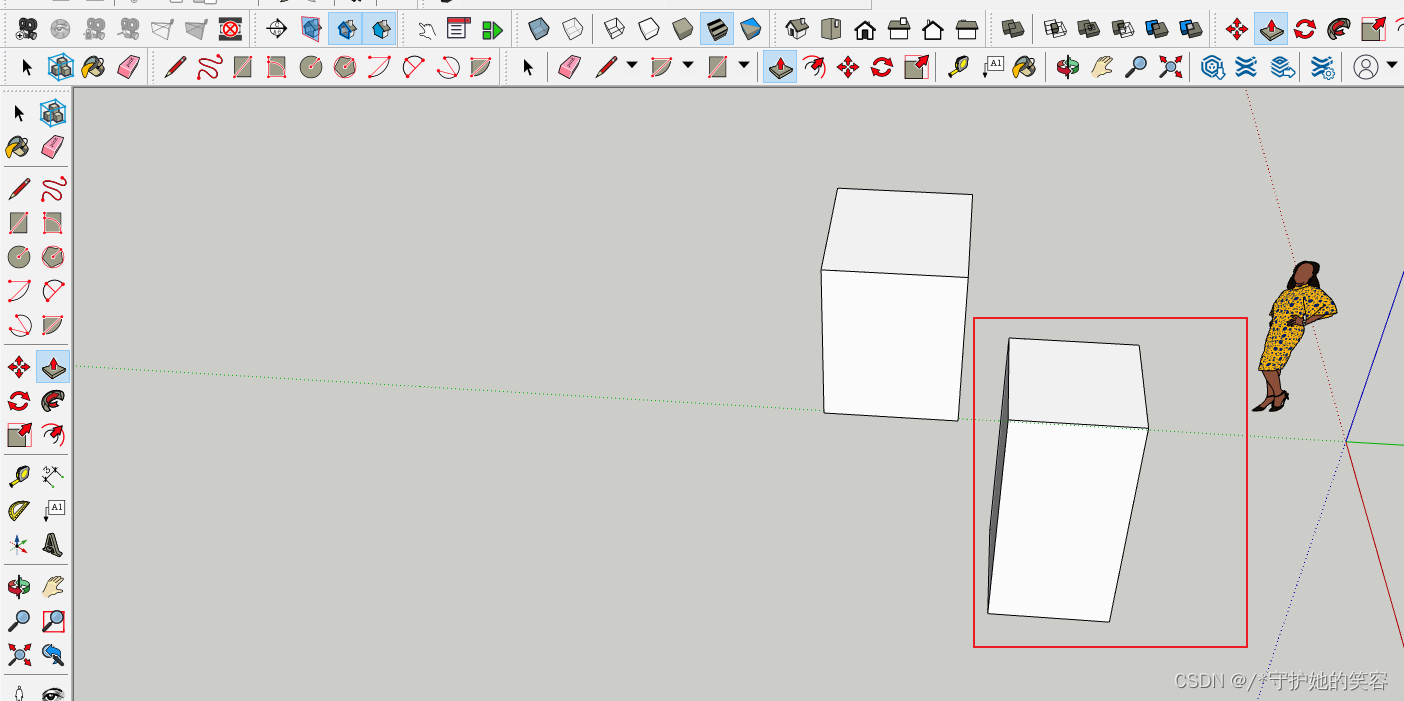The width and height of the screenshot is (1404, 701).
Task: Switch to Right view
Action: pos(899,29)
